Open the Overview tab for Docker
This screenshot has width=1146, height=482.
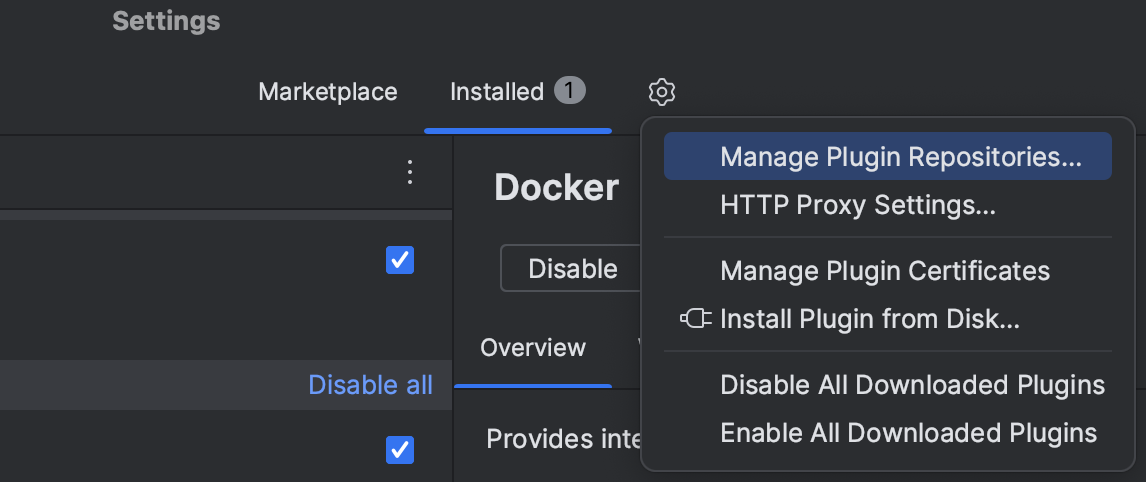pyautogui.click(x=533, y=348)
